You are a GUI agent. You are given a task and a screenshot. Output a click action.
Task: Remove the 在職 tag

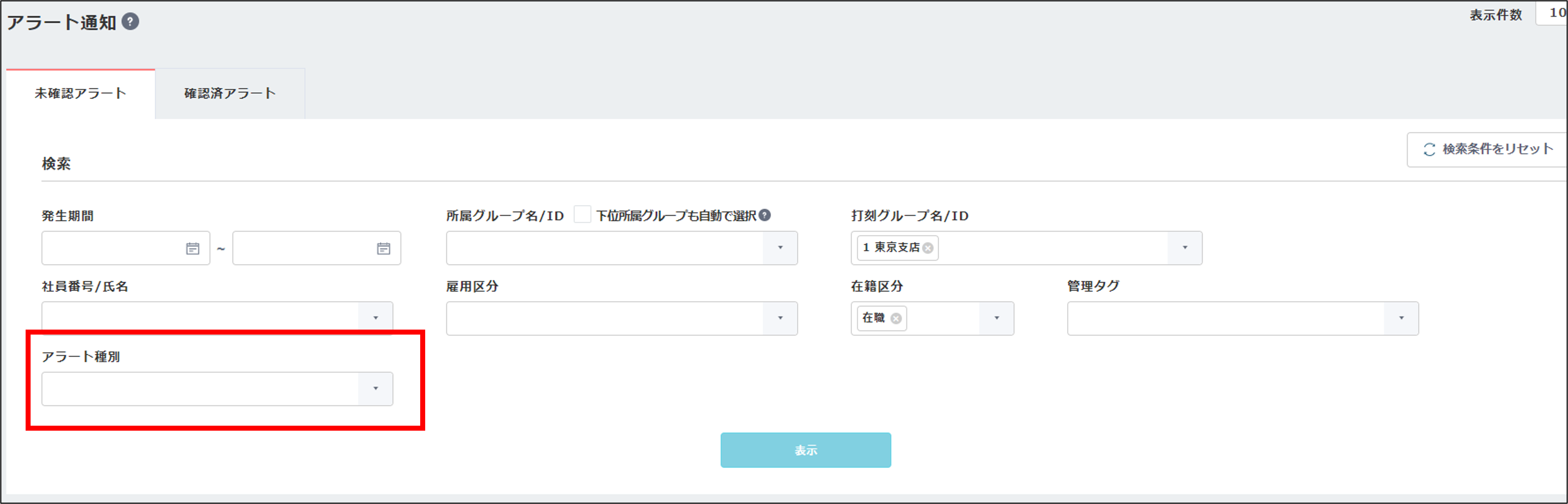pyautogui.click(x=896, y=318)
